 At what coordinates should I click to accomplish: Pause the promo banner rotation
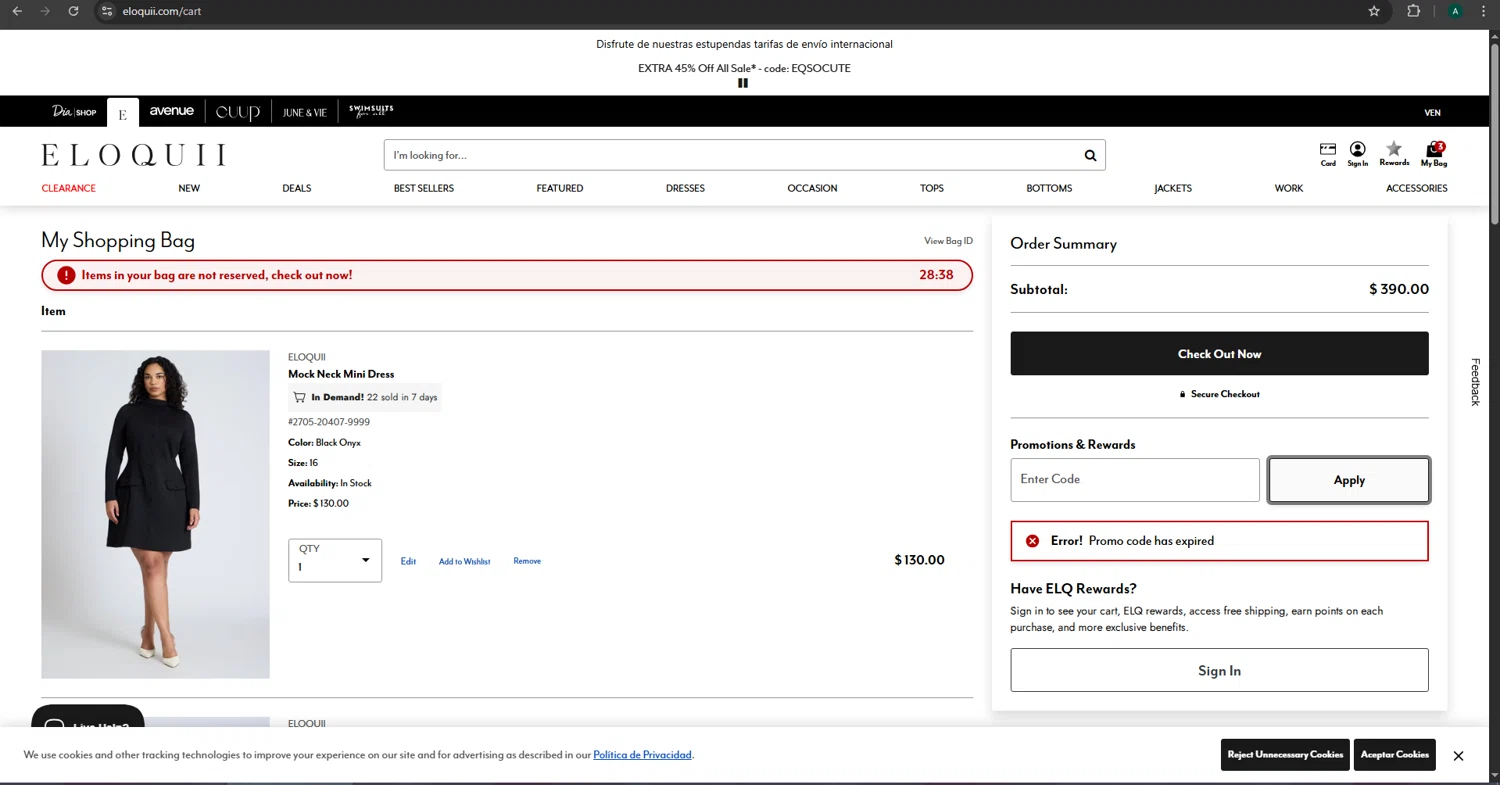(x=743, y=83)
